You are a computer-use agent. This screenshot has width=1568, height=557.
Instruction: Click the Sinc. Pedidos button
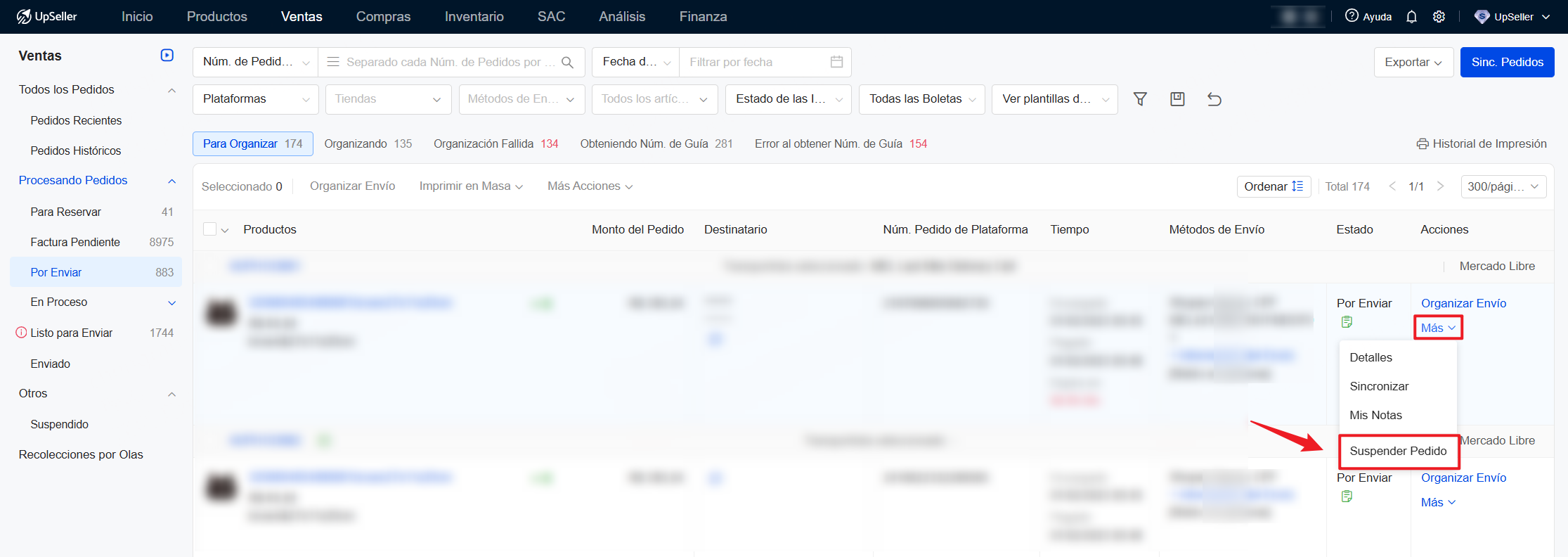tap(1507, 62)
